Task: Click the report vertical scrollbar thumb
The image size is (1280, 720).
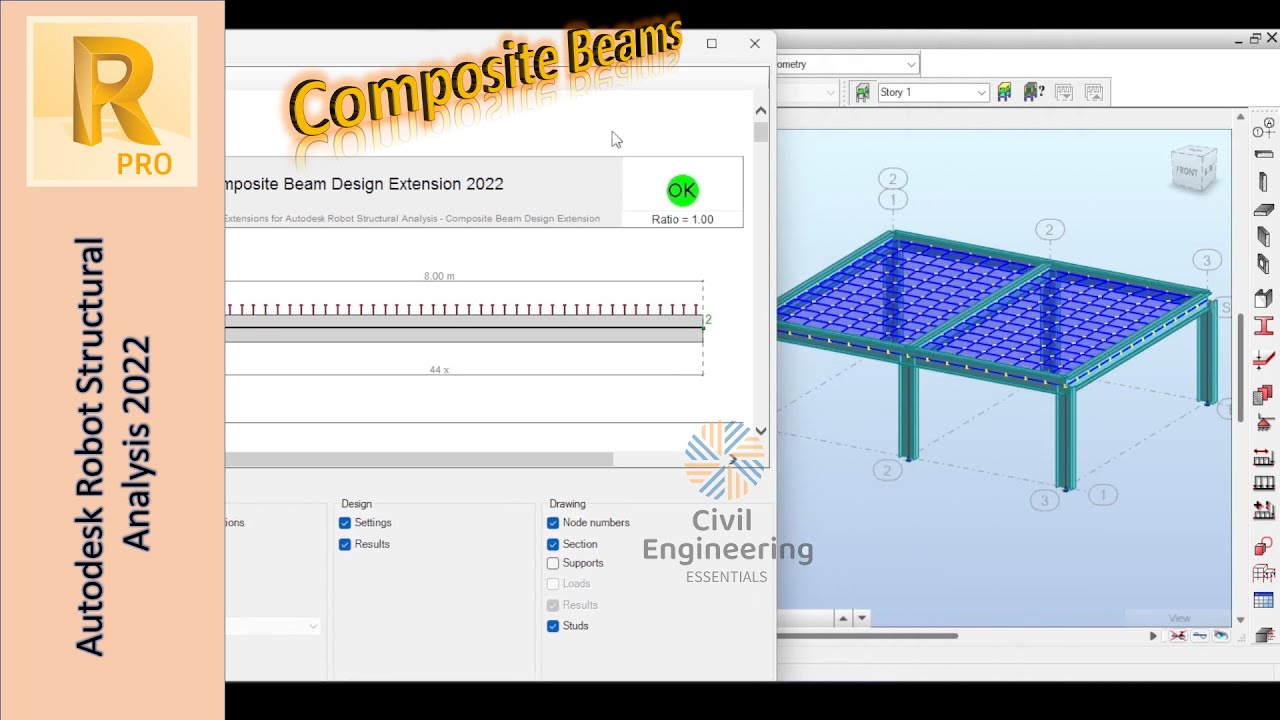Action: [761, 132]
